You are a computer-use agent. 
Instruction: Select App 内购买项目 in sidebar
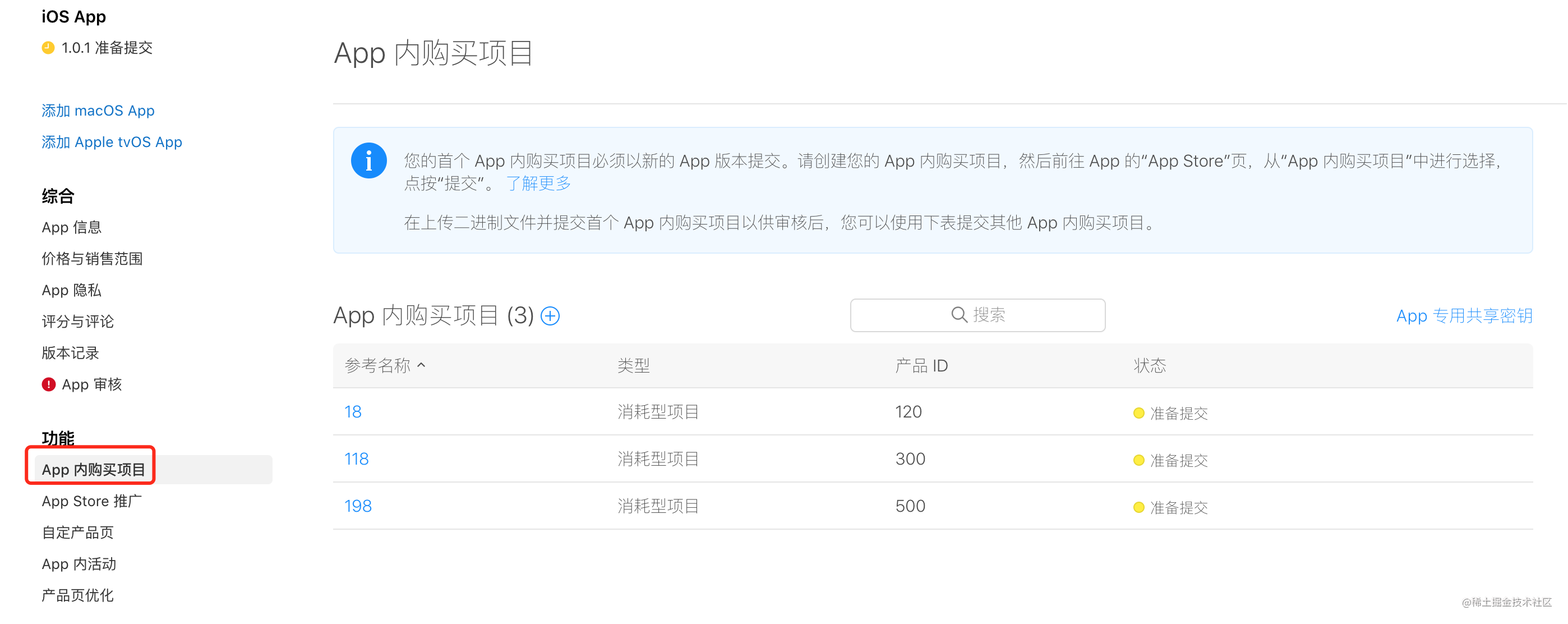tap(93, 470)
